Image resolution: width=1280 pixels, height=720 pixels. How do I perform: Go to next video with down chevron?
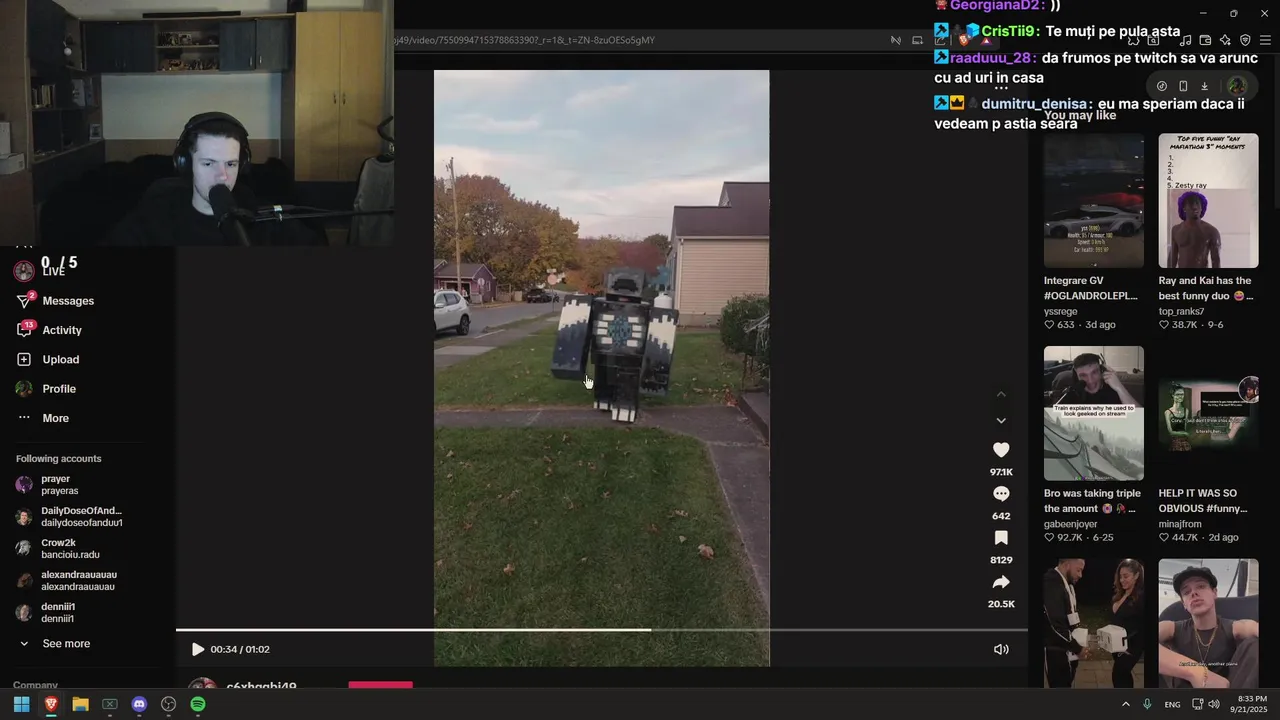[1001, 420]
